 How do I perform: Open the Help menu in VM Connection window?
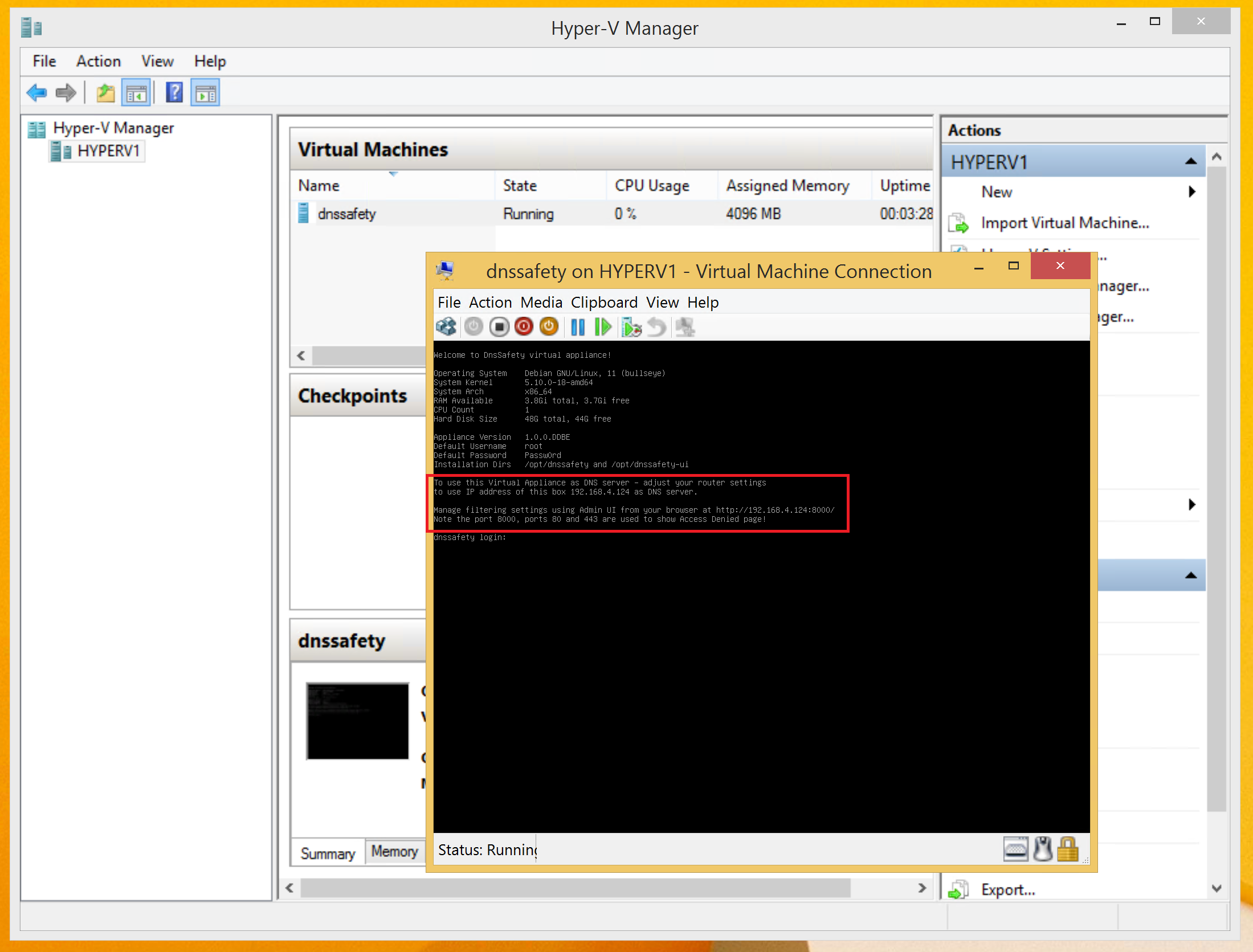pyautogui.click(x=703, y=302)
